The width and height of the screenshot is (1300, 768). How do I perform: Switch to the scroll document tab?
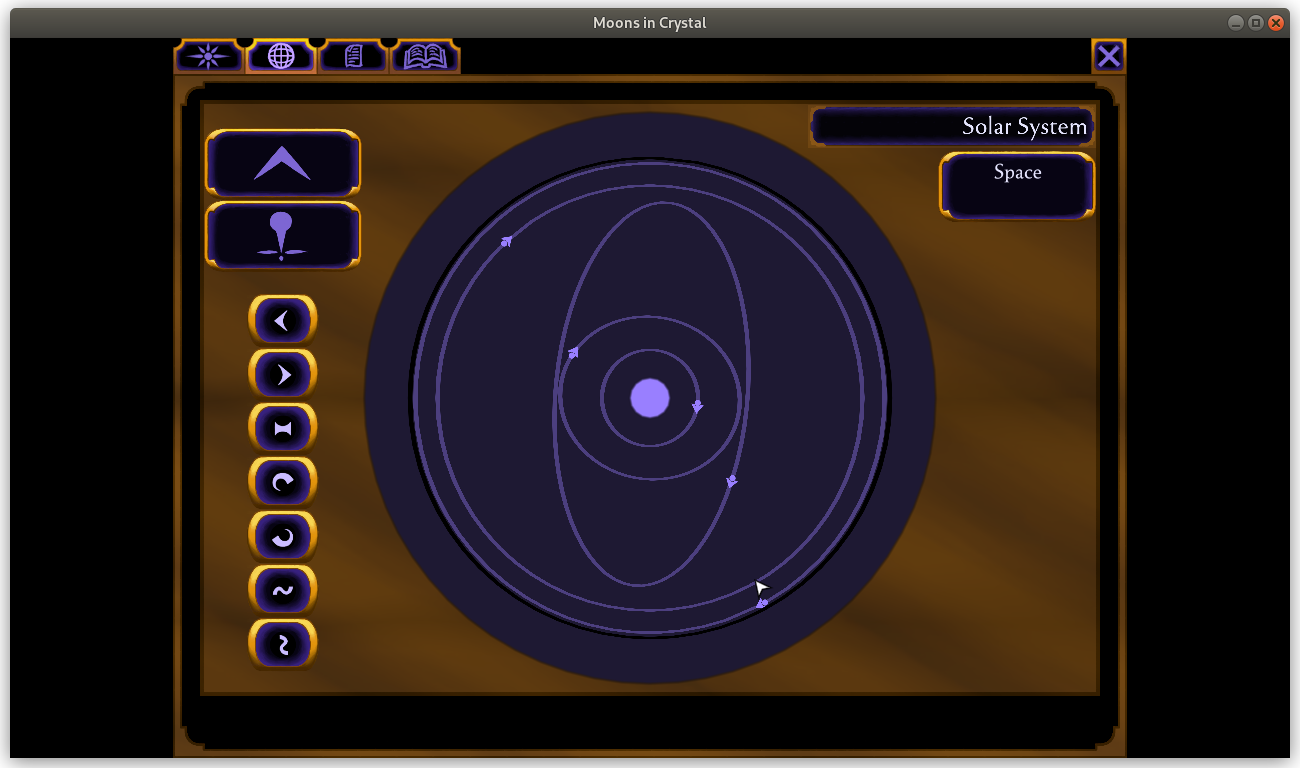click(x=353, y=56)
